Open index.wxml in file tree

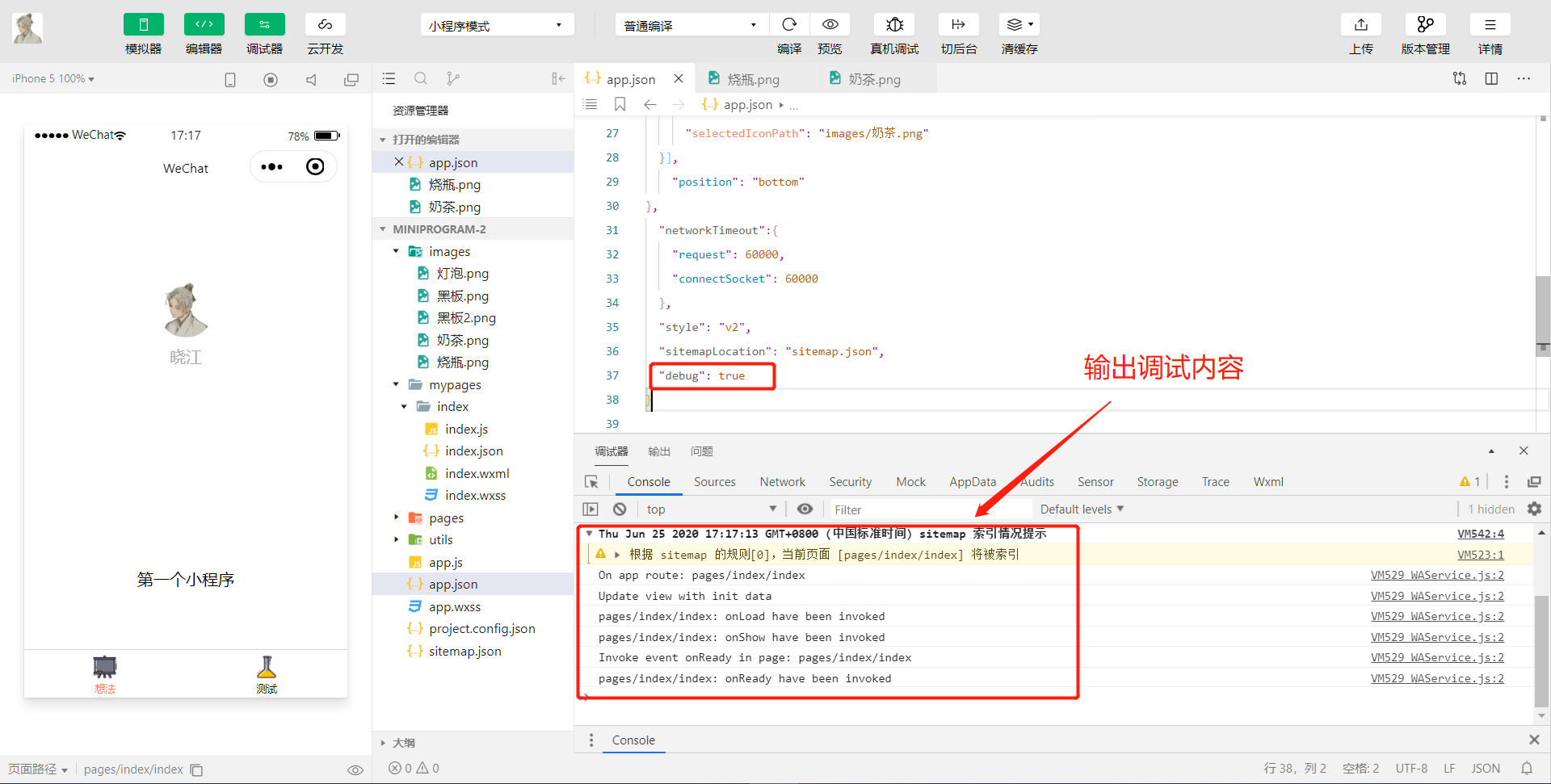click(477, 473)
